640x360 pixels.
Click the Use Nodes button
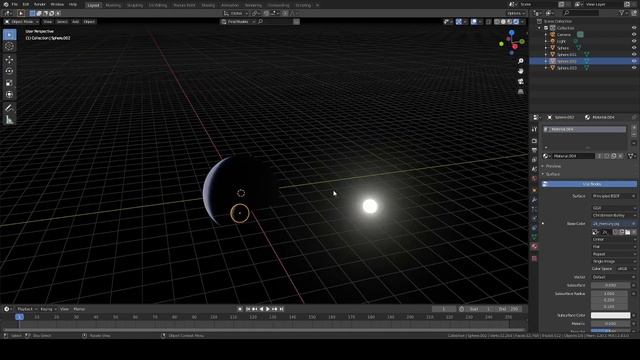coord(589,184)
